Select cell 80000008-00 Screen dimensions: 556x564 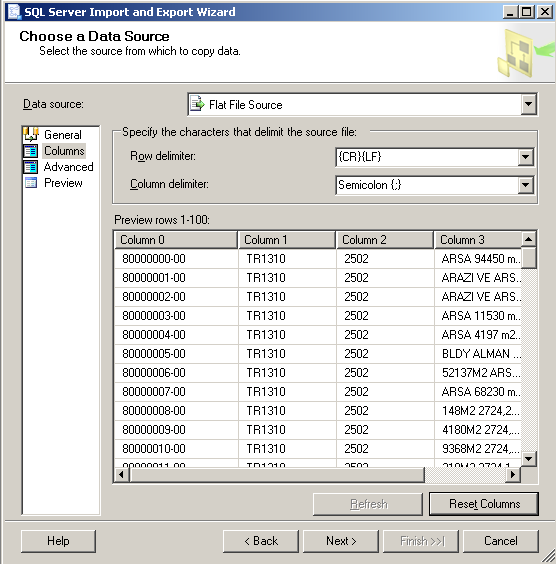pyautogui.click(x=176, y=411)
